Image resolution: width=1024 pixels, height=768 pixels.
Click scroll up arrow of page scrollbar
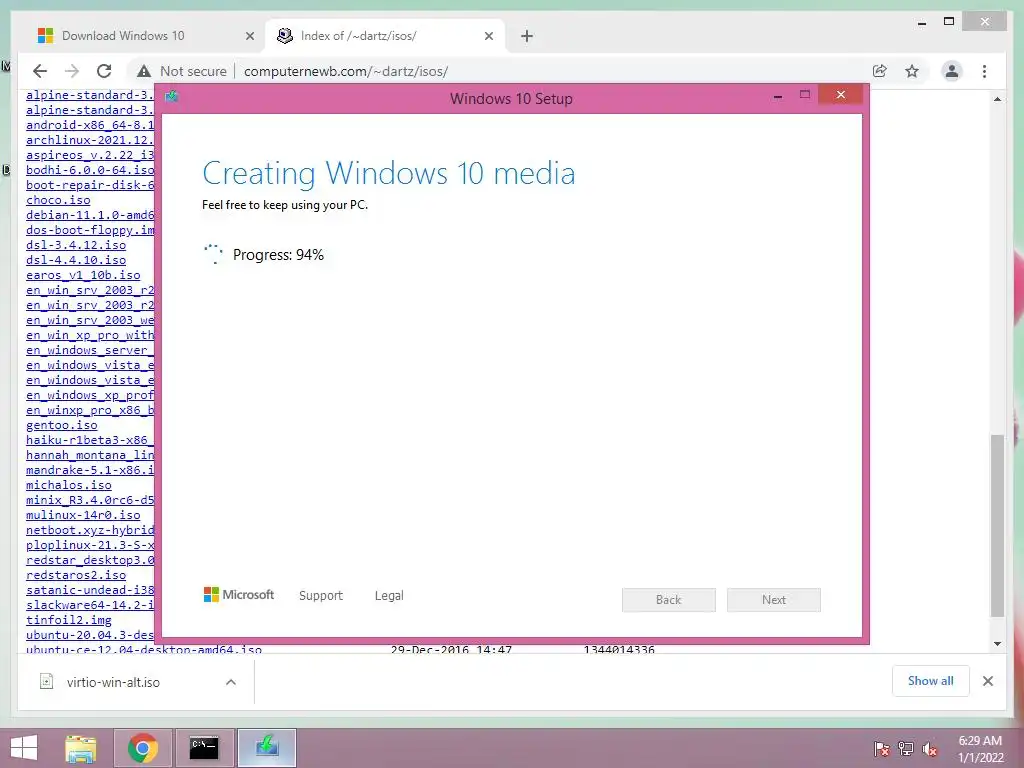click(997, 99)
